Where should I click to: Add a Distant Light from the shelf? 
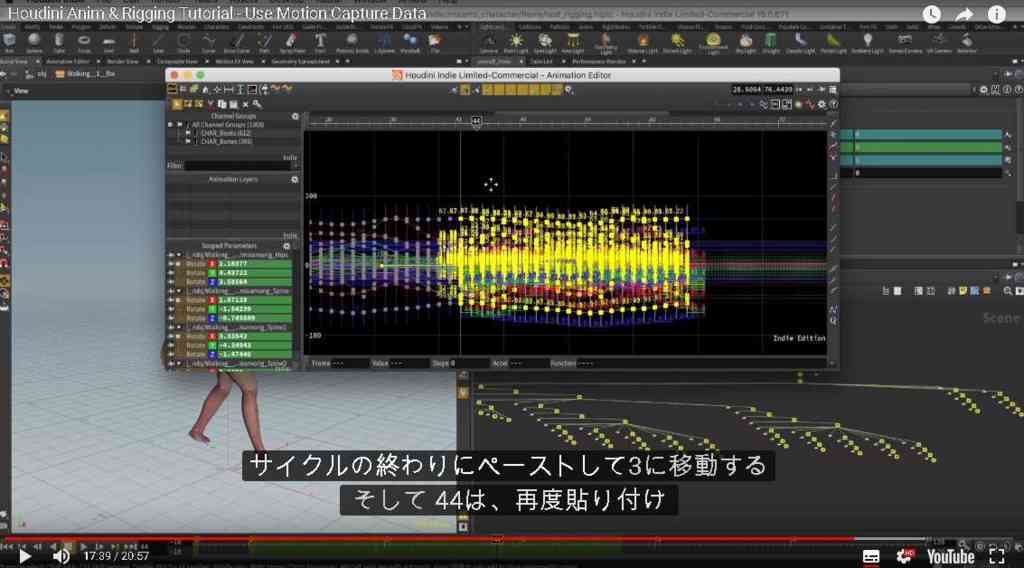pyautogui.click(x=677, y=42)
